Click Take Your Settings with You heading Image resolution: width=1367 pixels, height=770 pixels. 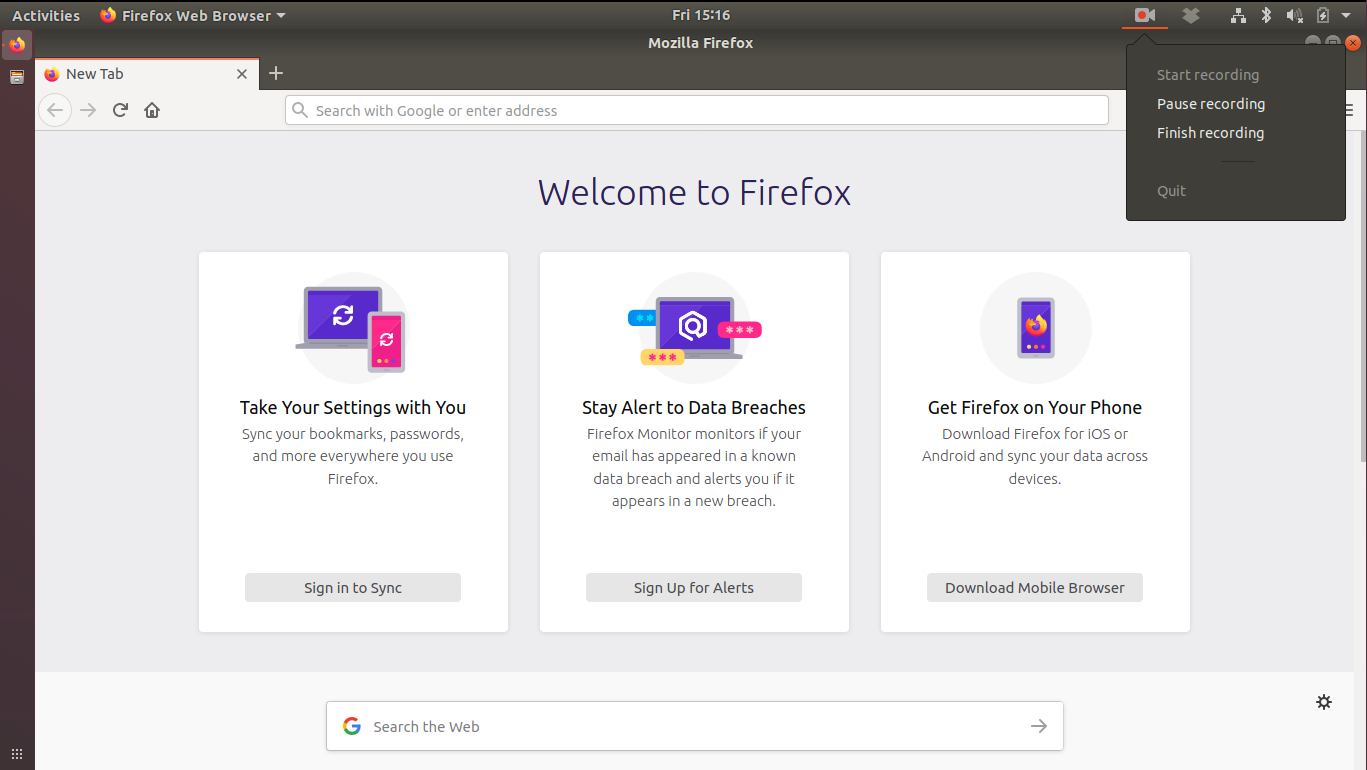click(x=353, y=407)
